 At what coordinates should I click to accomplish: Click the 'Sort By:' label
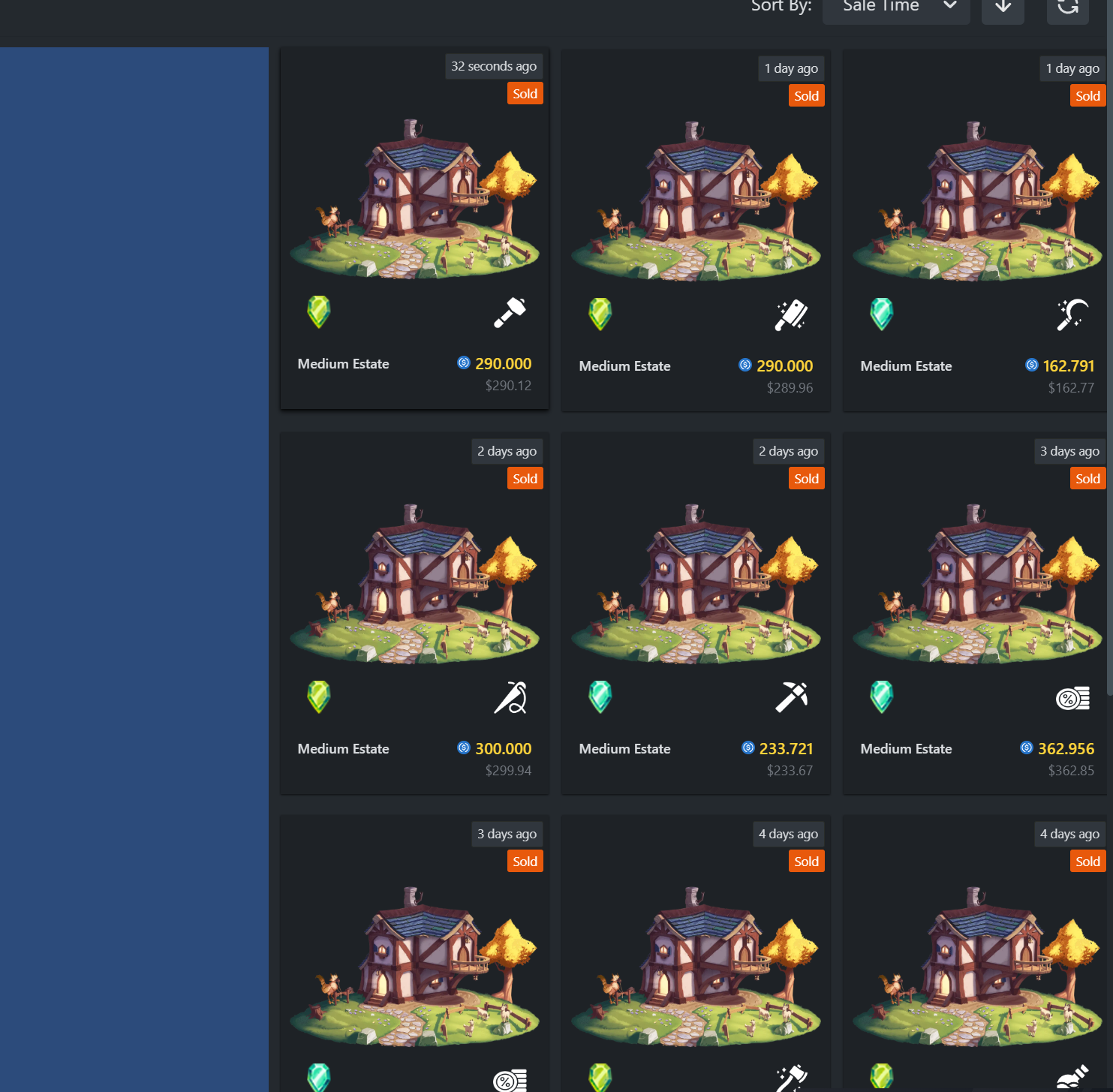[x=781, y=7]
